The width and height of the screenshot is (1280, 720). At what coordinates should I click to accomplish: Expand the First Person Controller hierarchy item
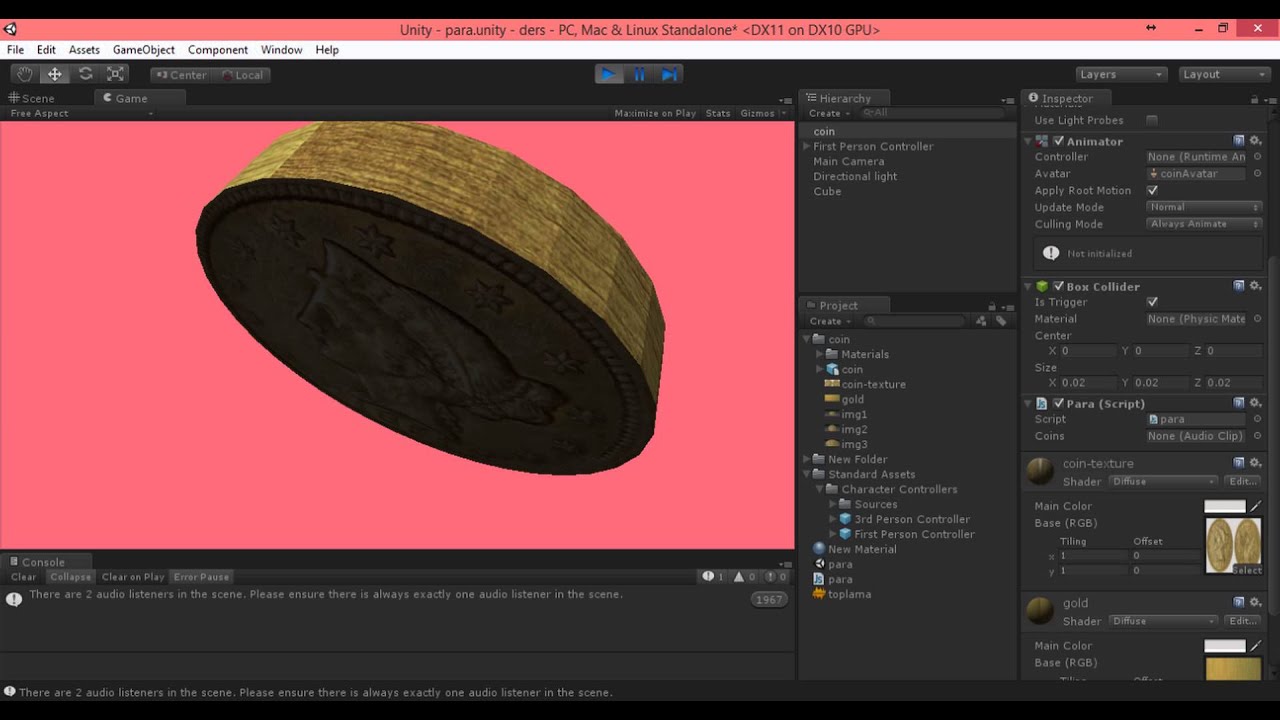[806, 146]
